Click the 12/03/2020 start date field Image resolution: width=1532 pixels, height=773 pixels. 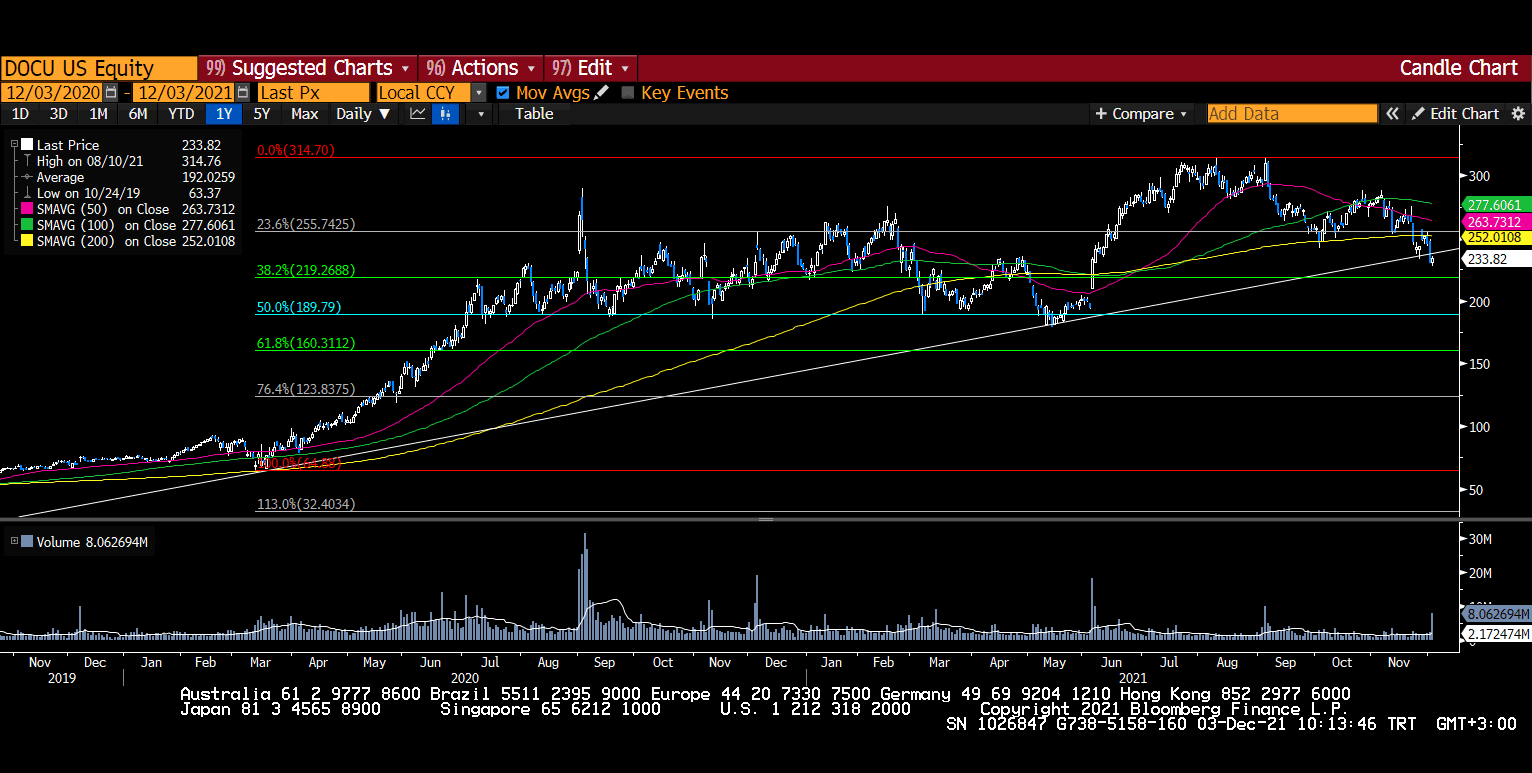53,92
